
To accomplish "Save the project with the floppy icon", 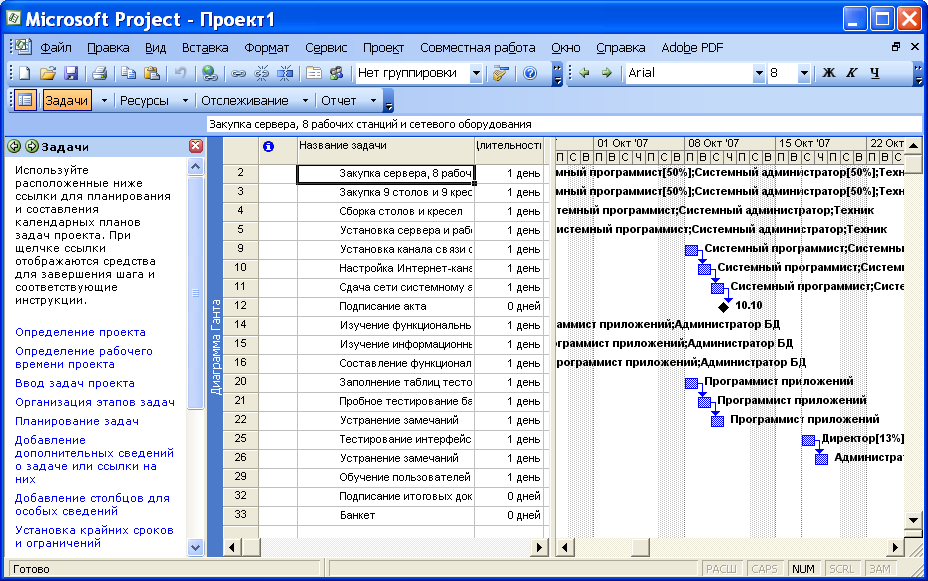I will pos(71,73).
